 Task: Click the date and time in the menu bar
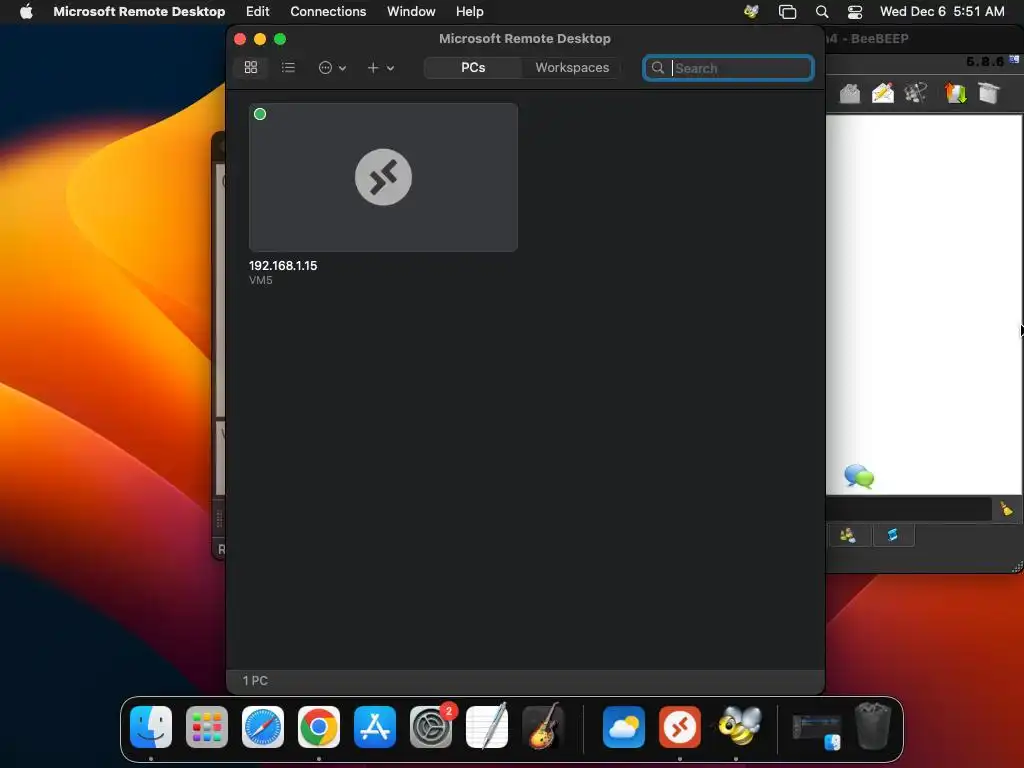[x=942, y=11]
